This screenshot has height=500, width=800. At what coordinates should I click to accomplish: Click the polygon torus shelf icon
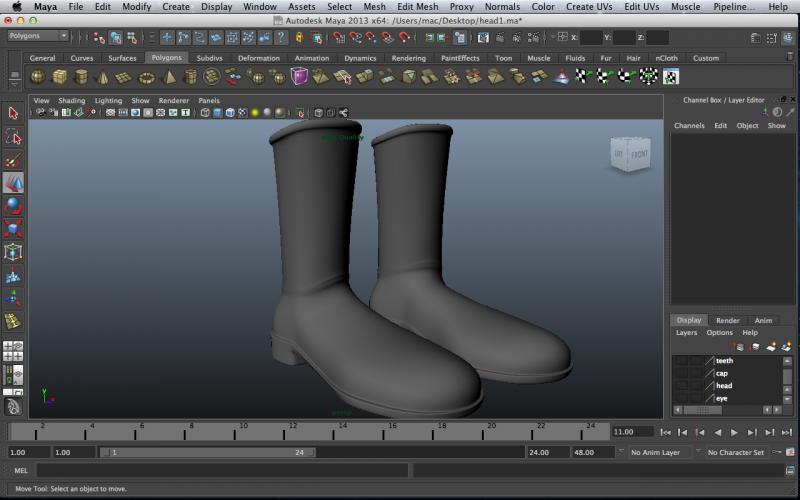pos(147,77)
